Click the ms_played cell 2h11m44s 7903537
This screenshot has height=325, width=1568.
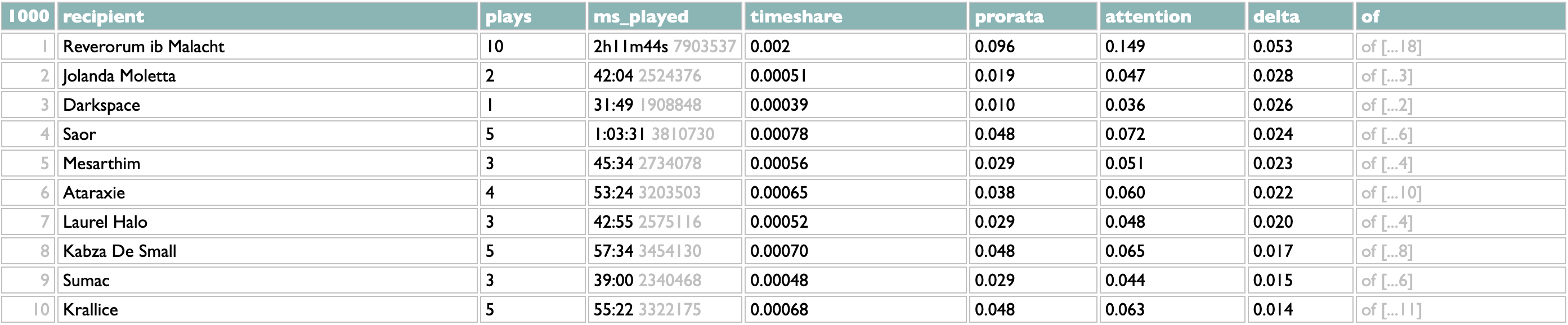pyautogui.click(x=665, y=46)
